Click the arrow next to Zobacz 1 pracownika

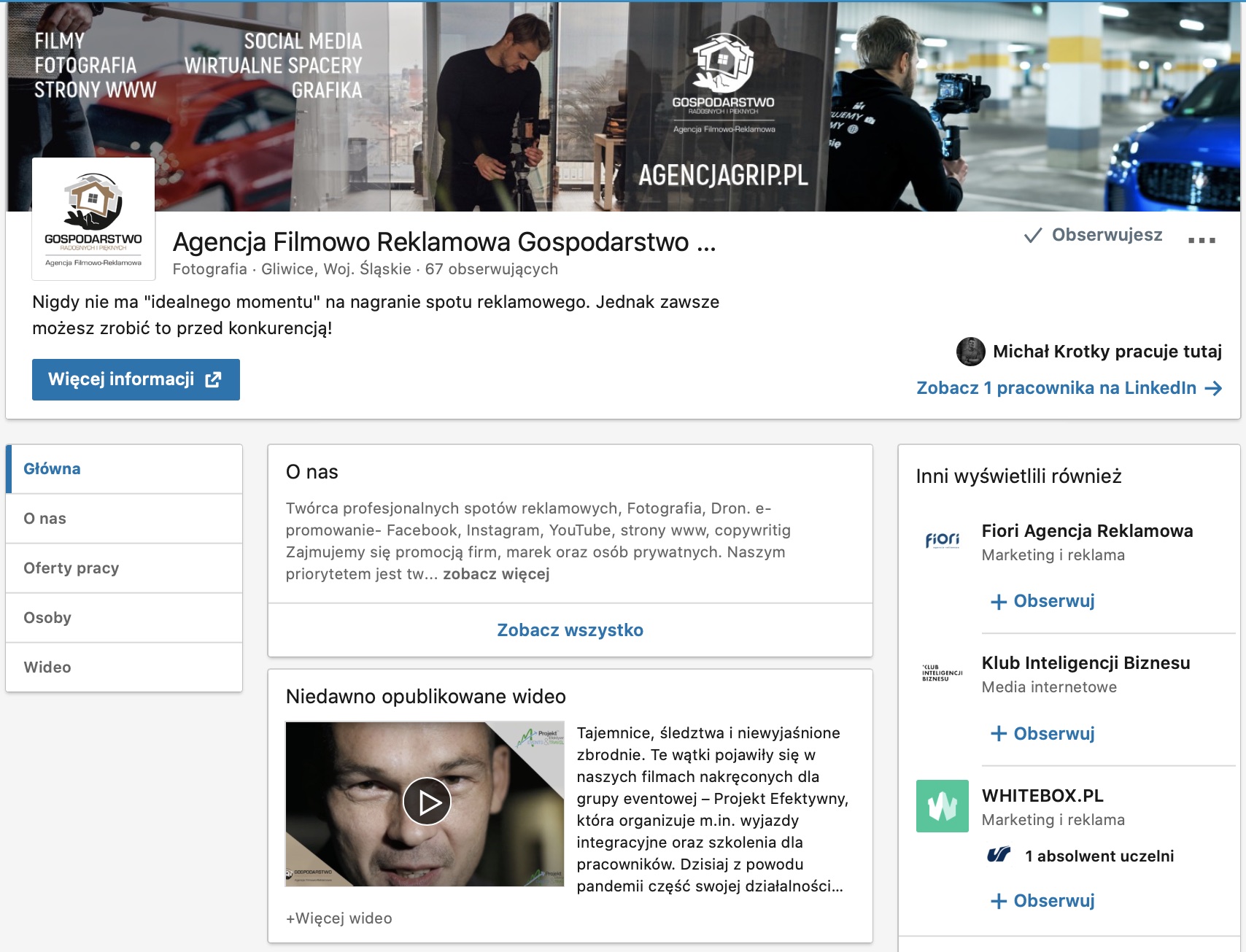[x=1213, y=388]
